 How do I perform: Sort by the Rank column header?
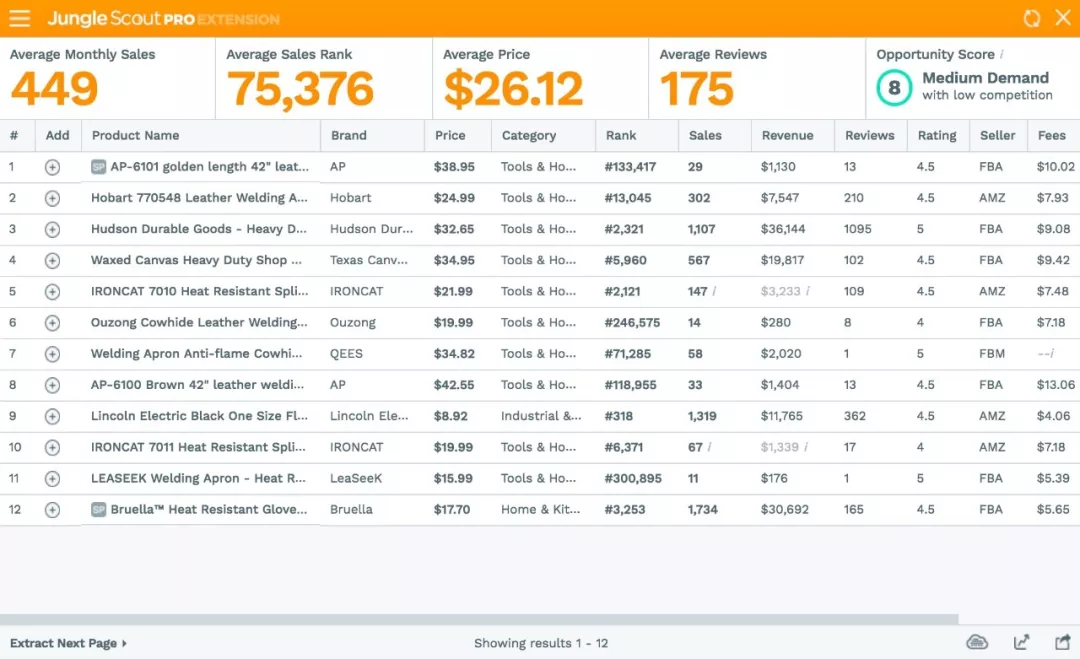pyautogui.click(x=621, y=136)
